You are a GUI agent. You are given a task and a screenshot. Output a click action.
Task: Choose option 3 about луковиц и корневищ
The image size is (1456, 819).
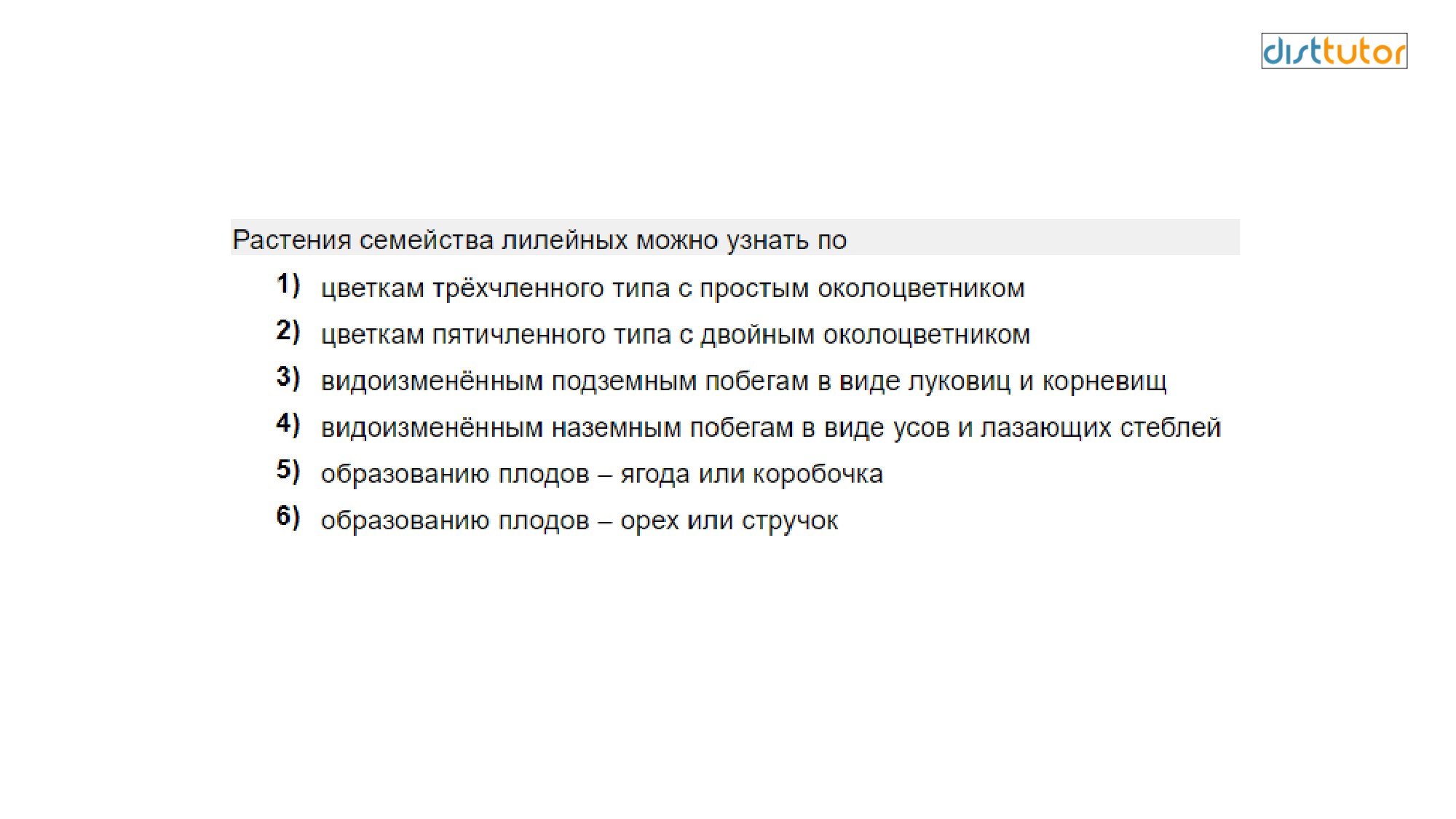pos(743,381)
